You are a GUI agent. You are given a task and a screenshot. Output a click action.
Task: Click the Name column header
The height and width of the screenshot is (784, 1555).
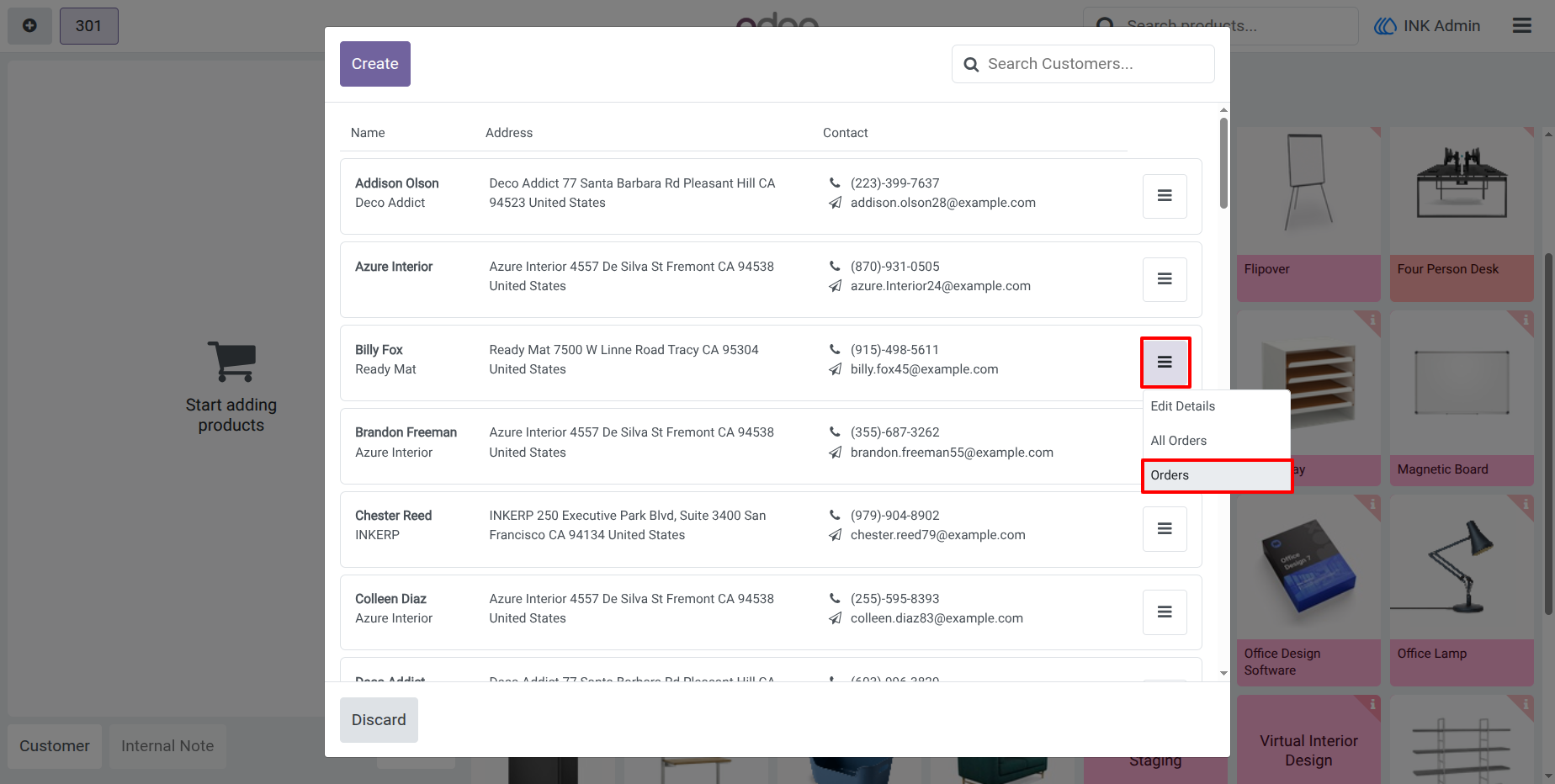pos(368,133)
